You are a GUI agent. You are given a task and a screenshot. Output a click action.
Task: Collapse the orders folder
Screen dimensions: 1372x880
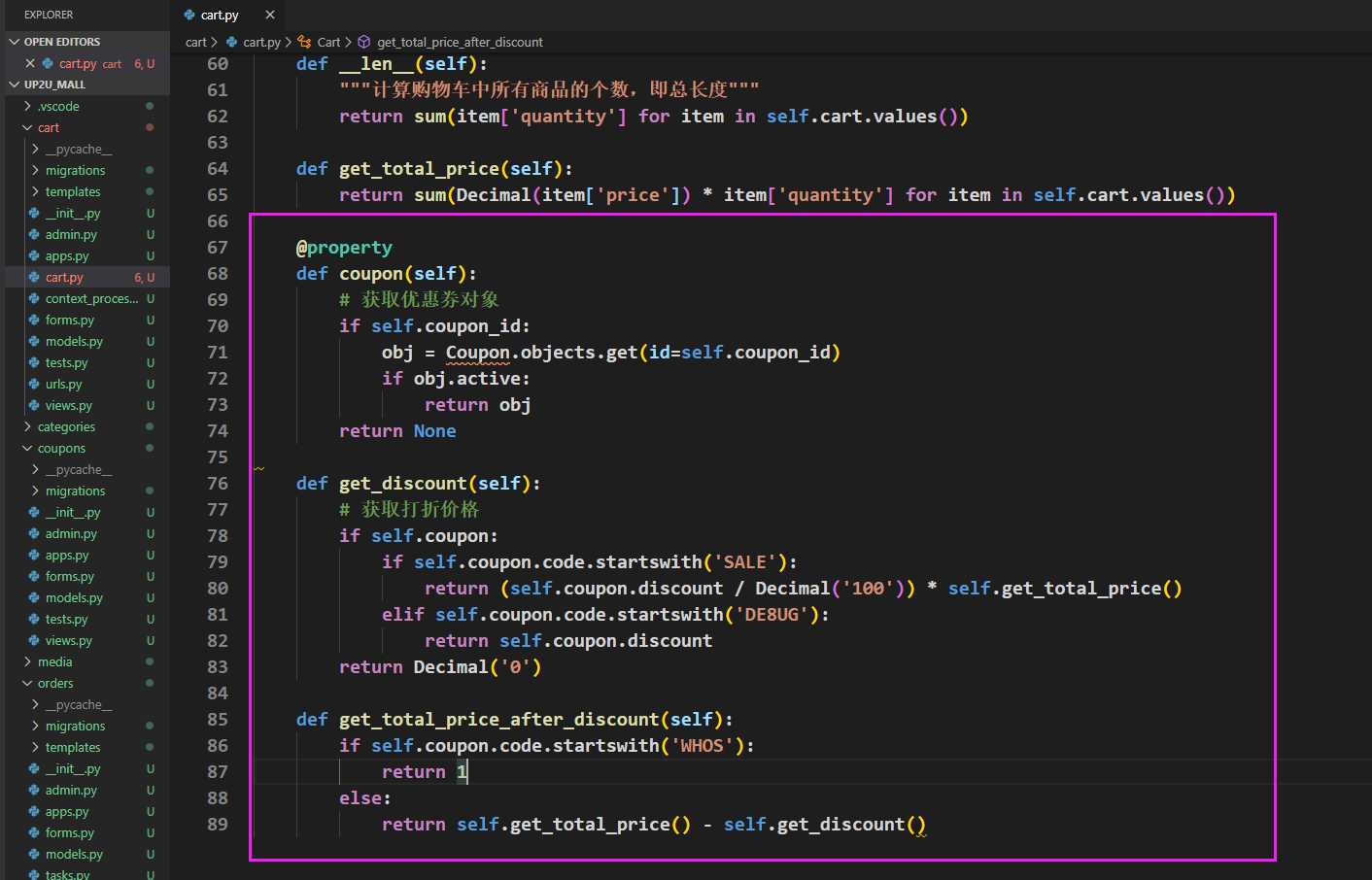click(27, 683)
